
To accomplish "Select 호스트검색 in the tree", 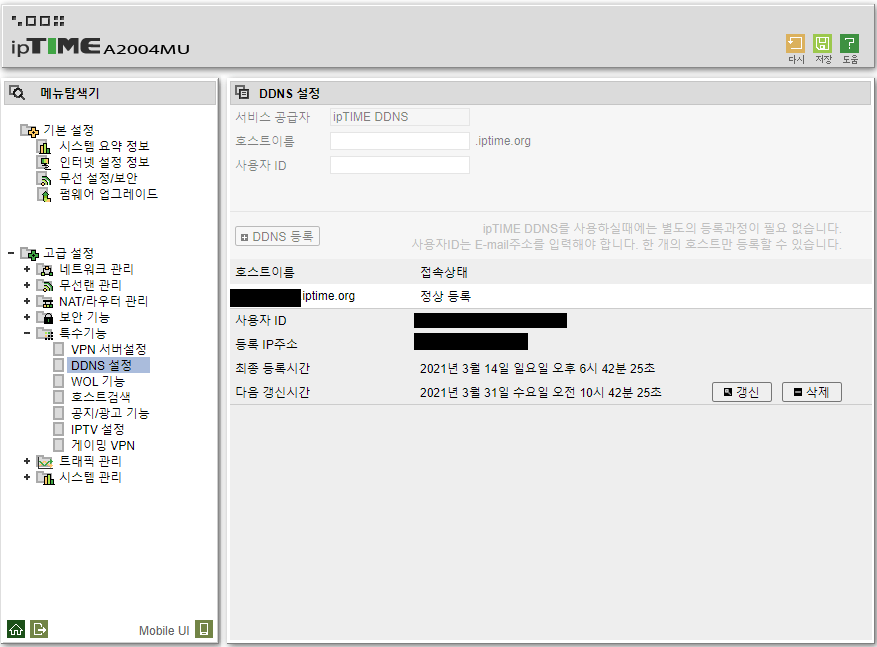I will 101,397.
